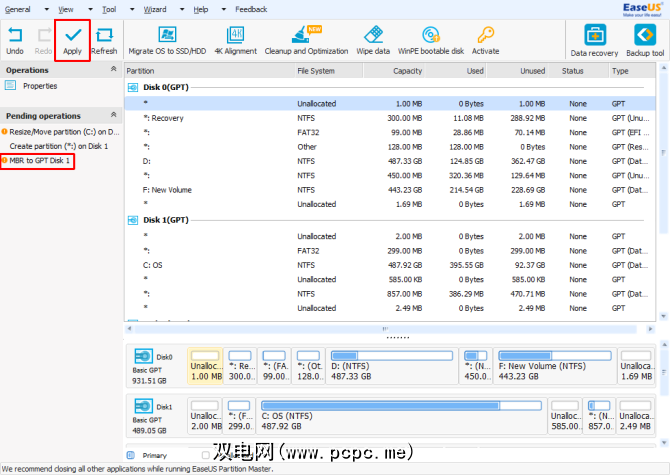Undo the last operation
This screenshot has height=475, width=670.
point(15,41)
